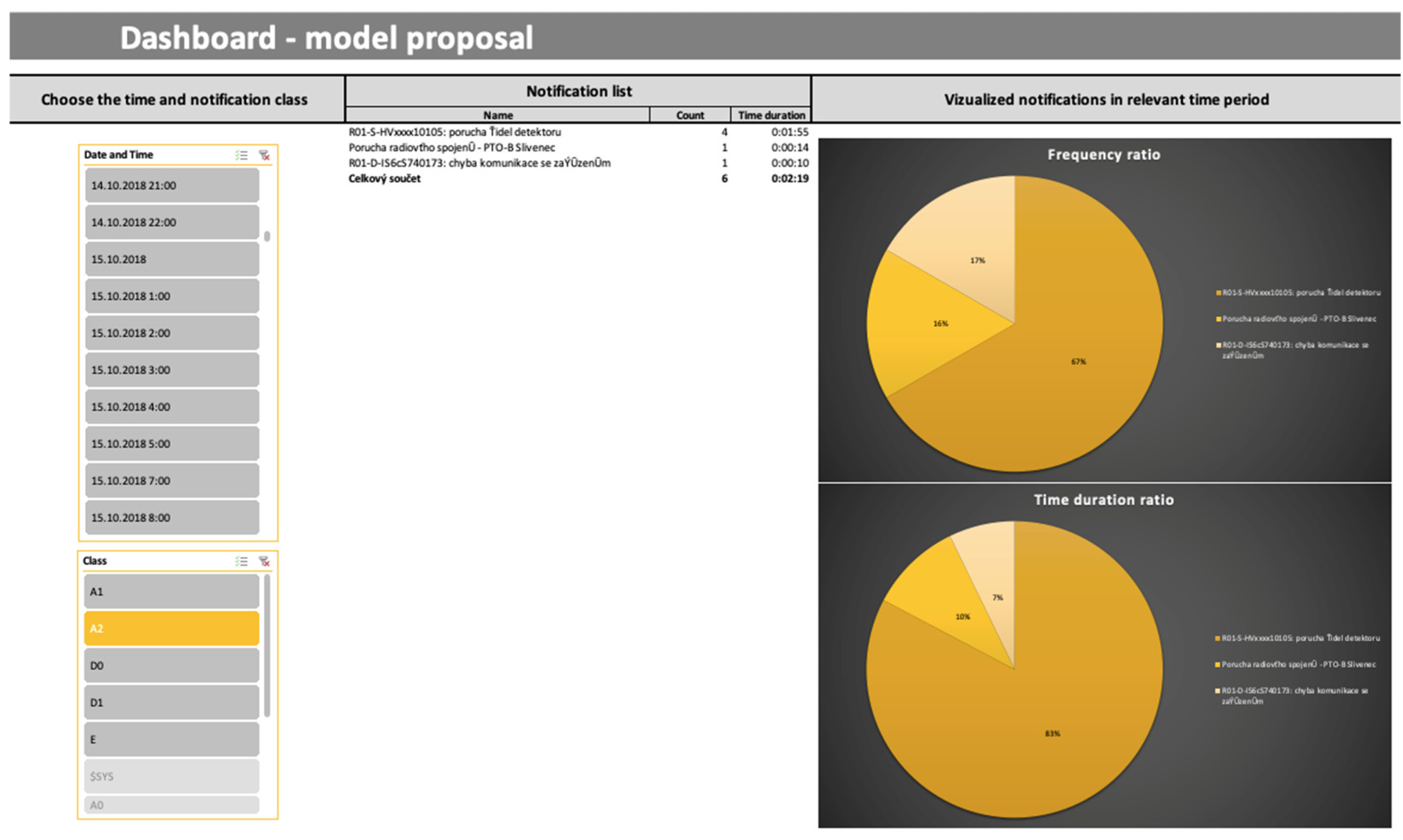Pick 15.10.2018 3:00 time slot
This screenshot has height=840, width=1403.
click(172, 370)
